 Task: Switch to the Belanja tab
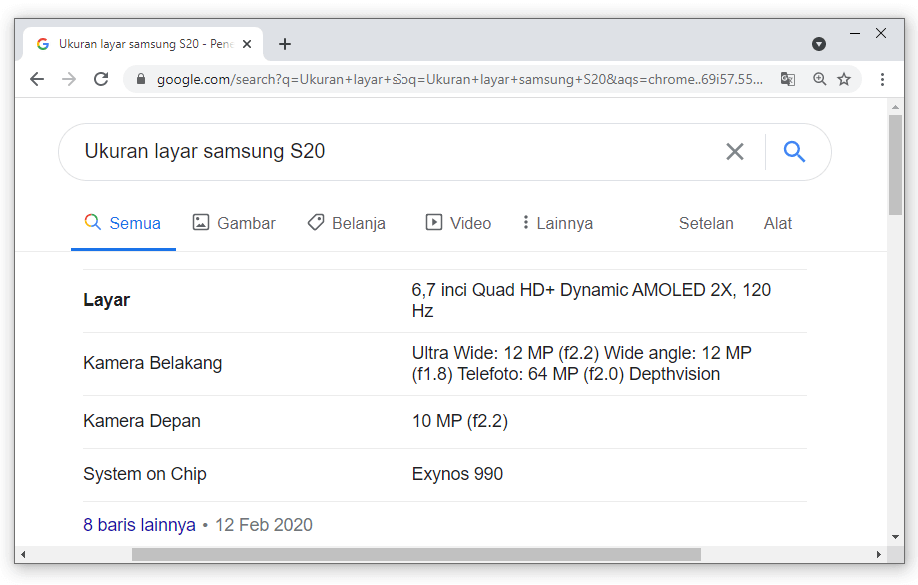pyautogui.click(x=347, y=223)
